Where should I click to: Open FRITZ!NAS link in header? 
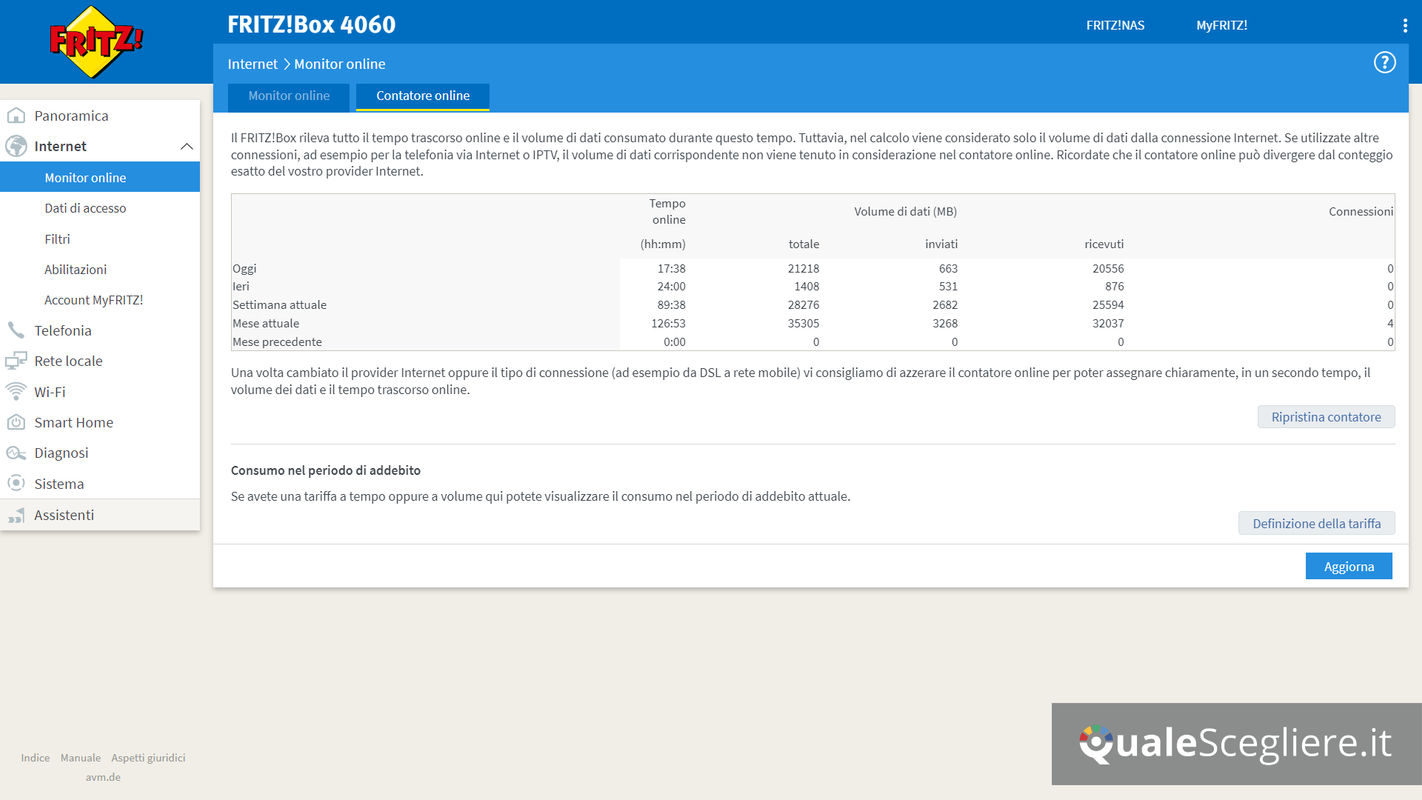[1115, 26]
